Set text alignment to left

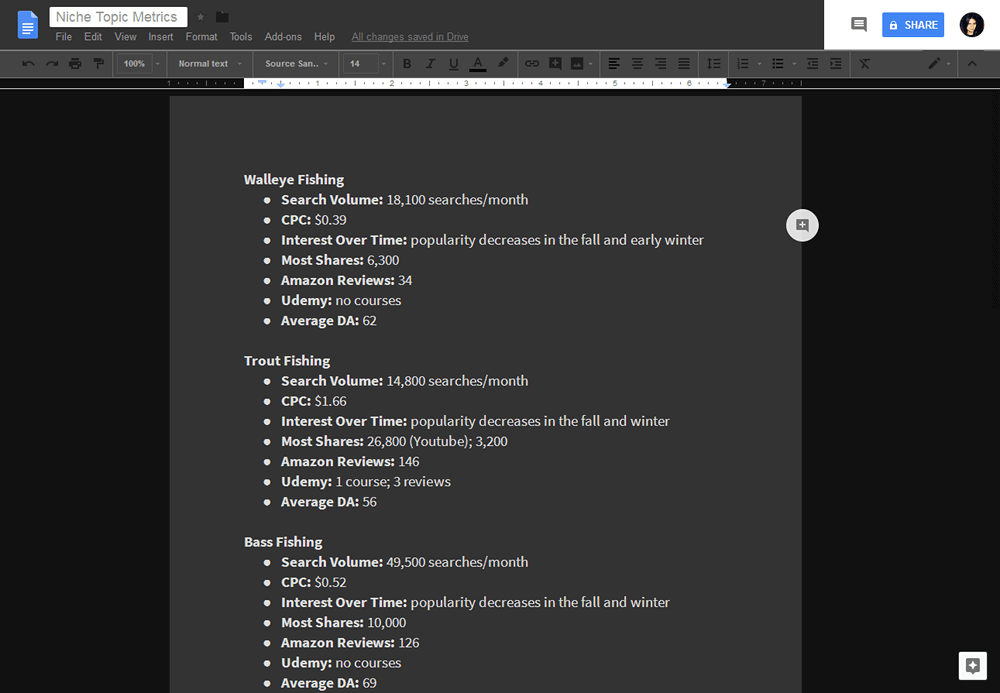click(614, 64)
